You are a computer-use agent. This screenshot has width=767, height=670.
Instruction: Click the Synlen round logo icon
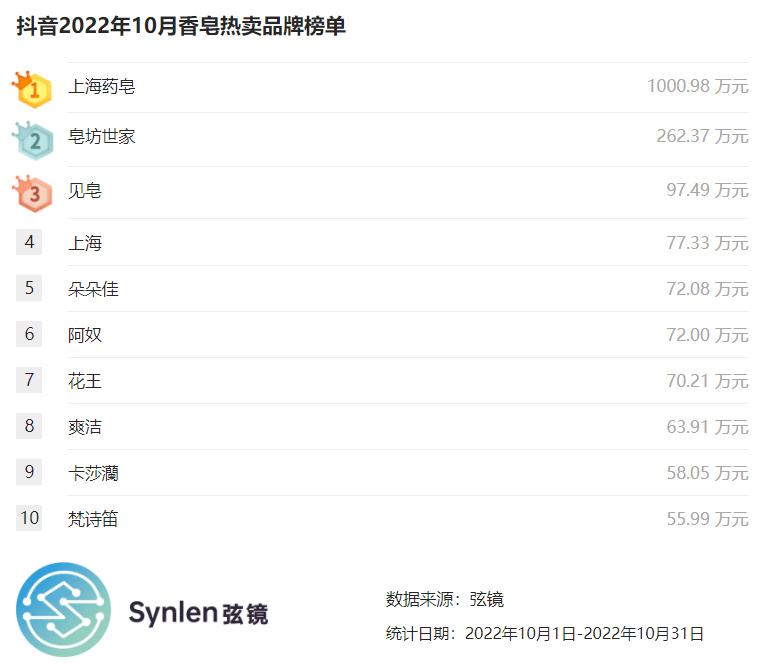click(64, 609)
